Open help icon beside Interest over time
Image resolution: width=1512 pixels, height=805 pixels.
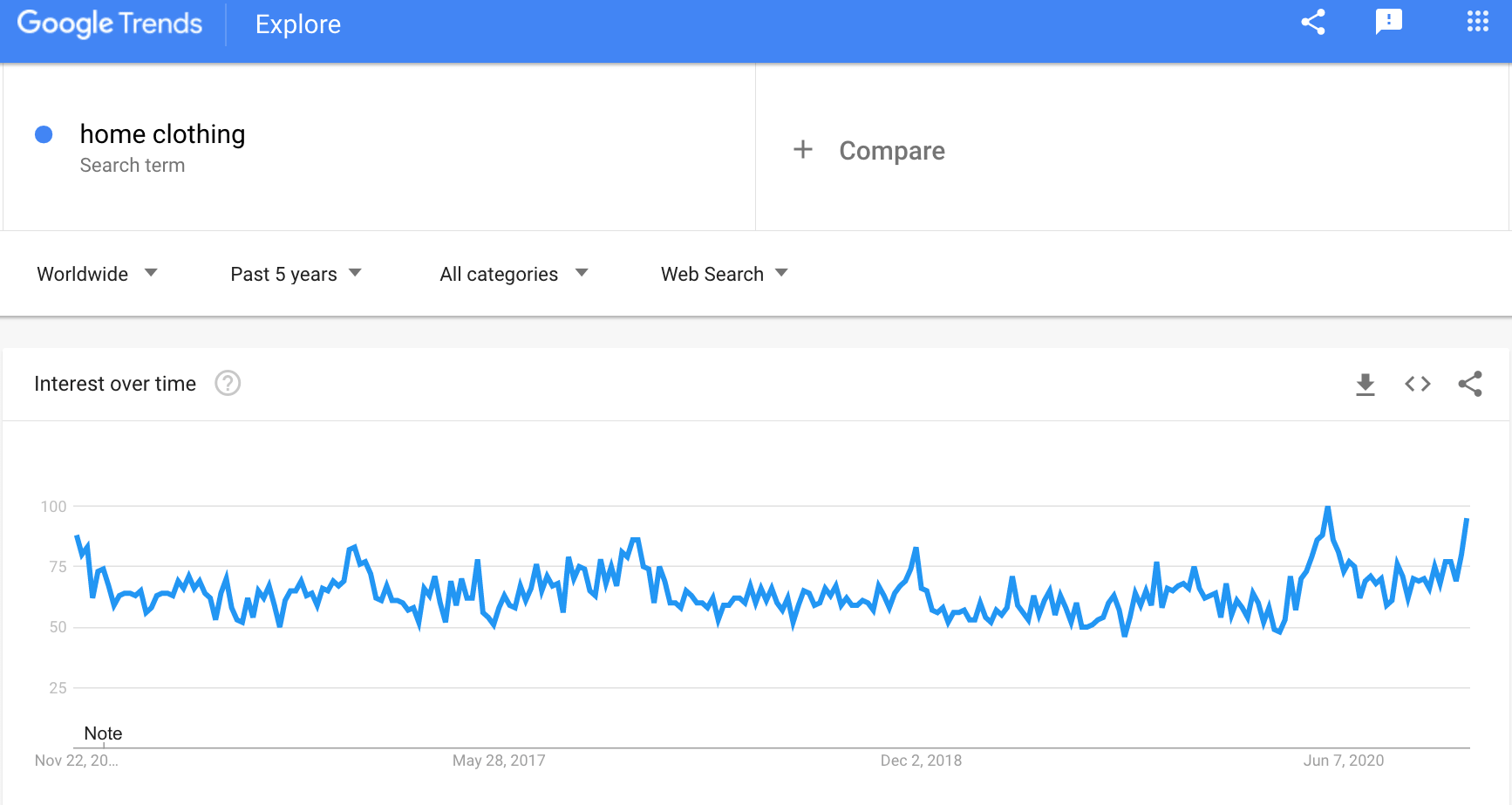tap(228, 383)
